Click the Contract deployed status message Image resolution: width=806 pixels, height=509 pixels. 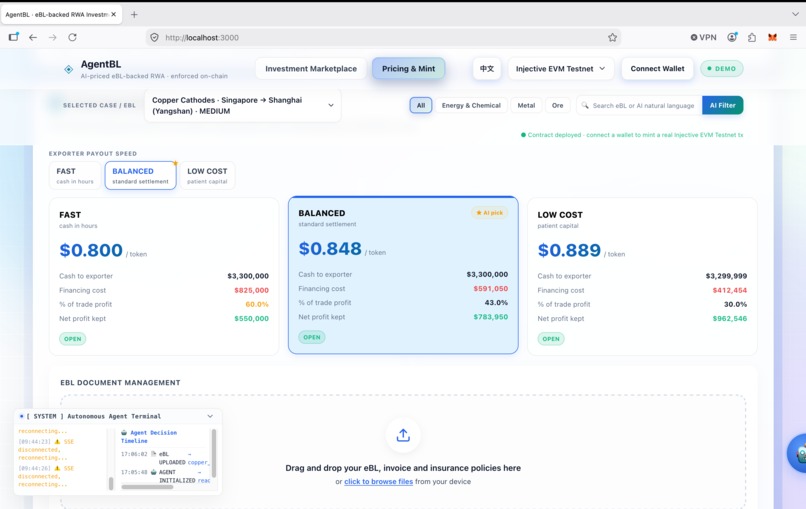(x=632, y=135)
